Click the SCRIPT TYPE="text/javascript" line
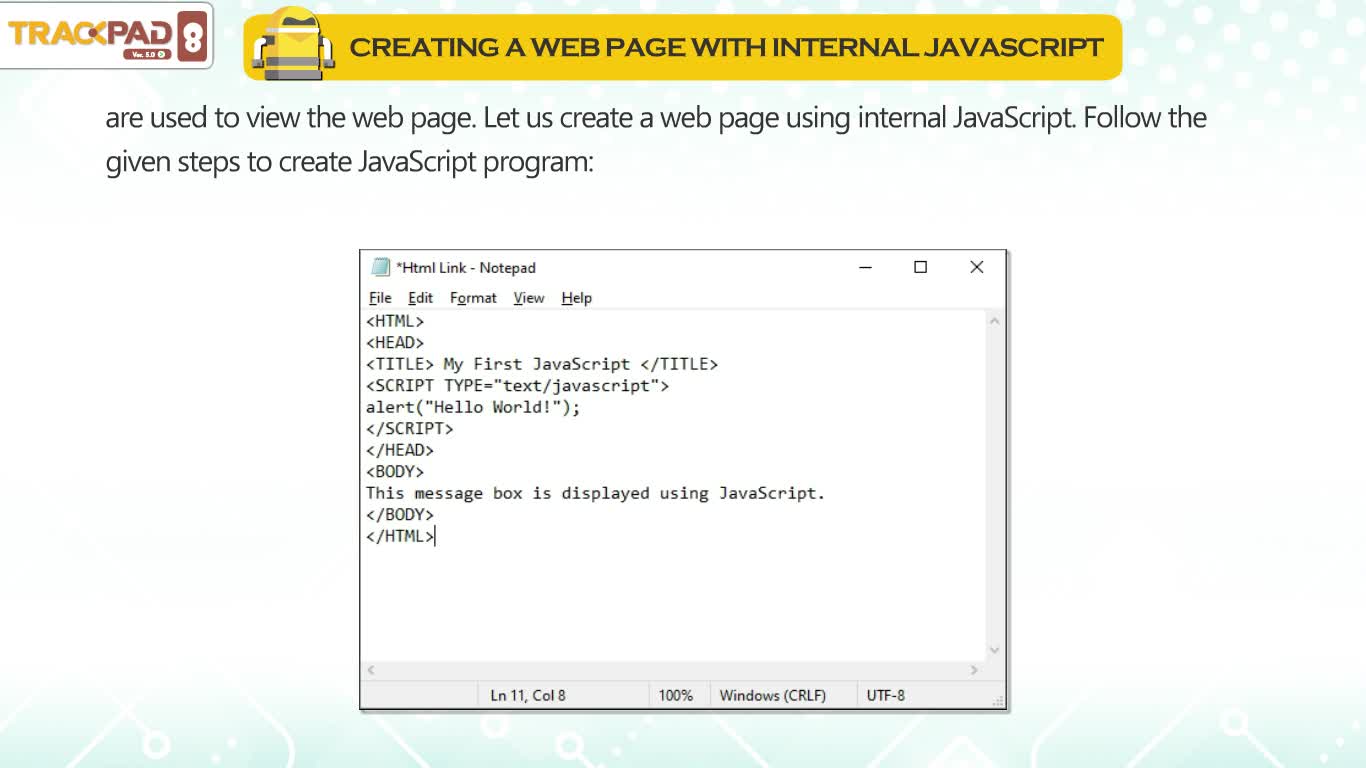This screenshot has width=1366, height=768. click(517, 385)
